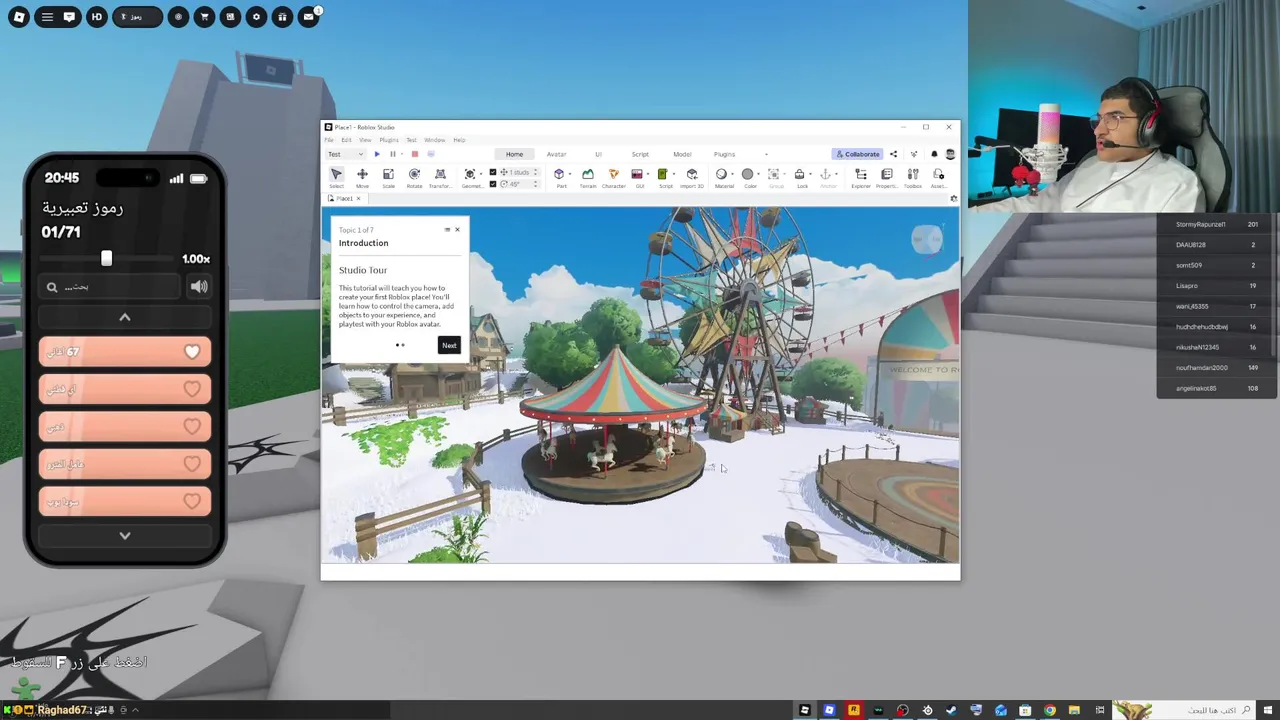
Task: Open Chrome from the Windows taskbar
Action: tap(1050, 711)
